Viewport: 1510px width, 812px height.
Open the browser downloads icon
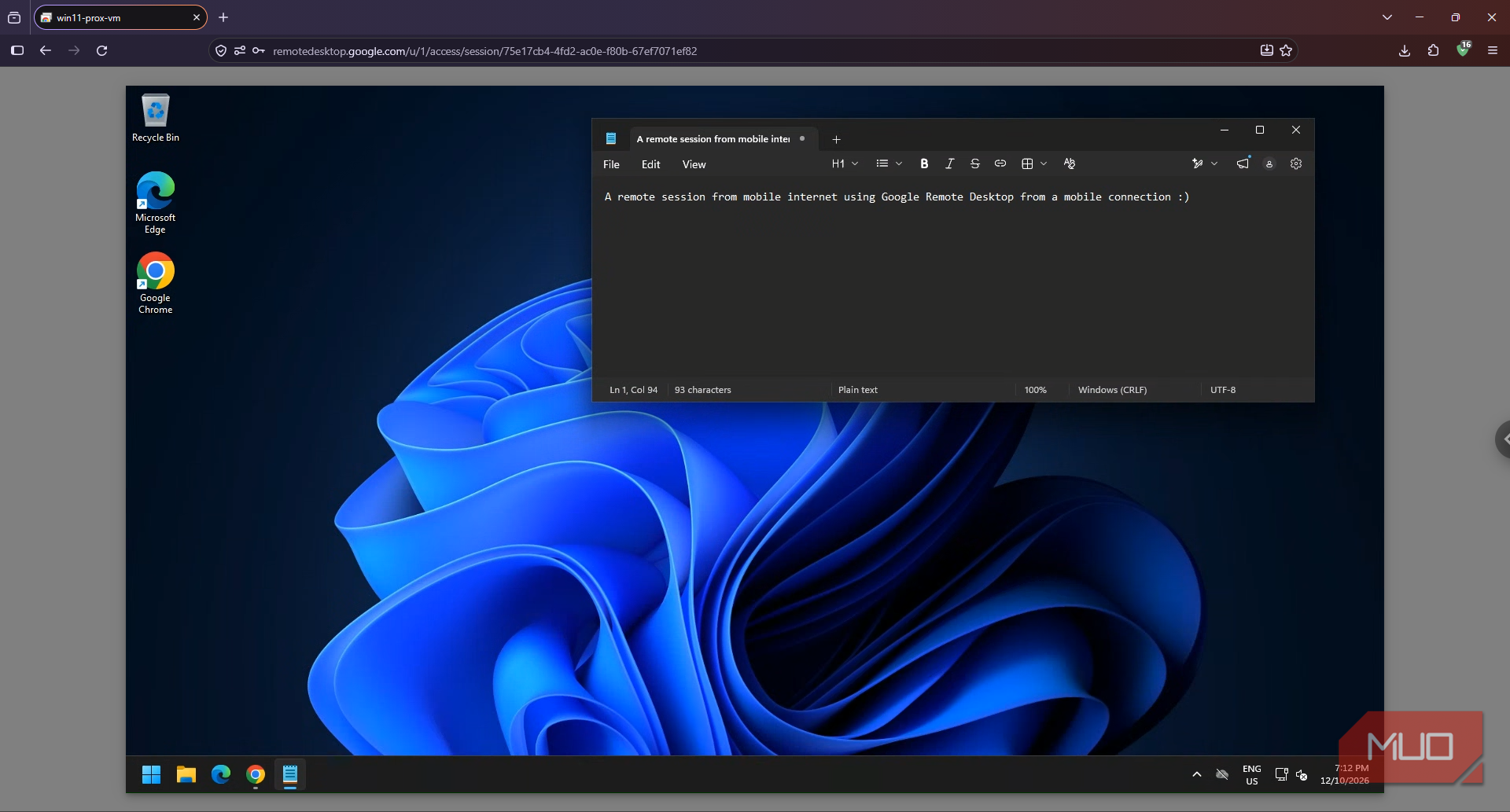[x=1405, y=50]
